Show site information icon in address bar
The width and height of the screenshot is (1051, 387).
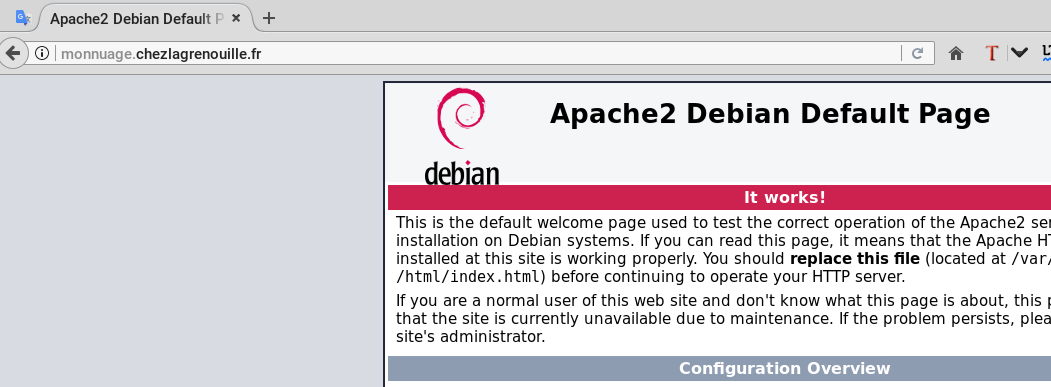click(42, 54)
